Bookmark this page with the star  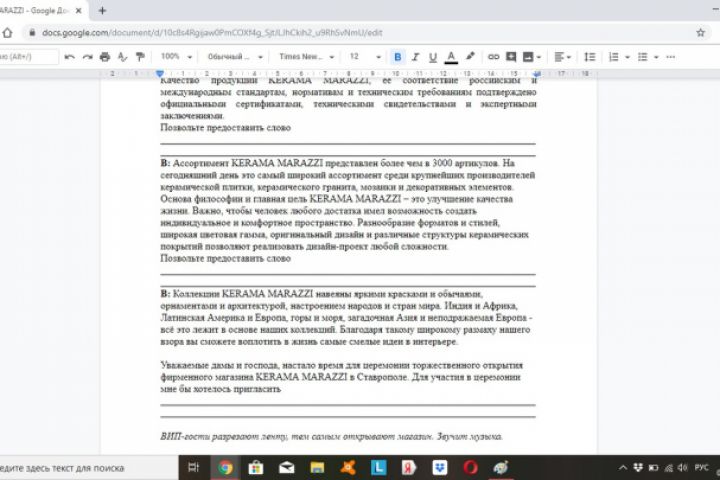(700, 33)
